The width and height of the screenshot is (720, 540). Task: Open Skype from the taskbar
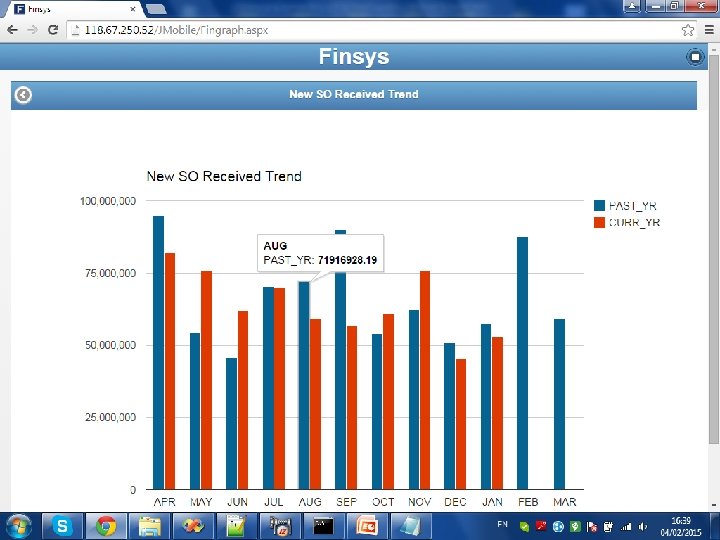[x=62, y=526]
